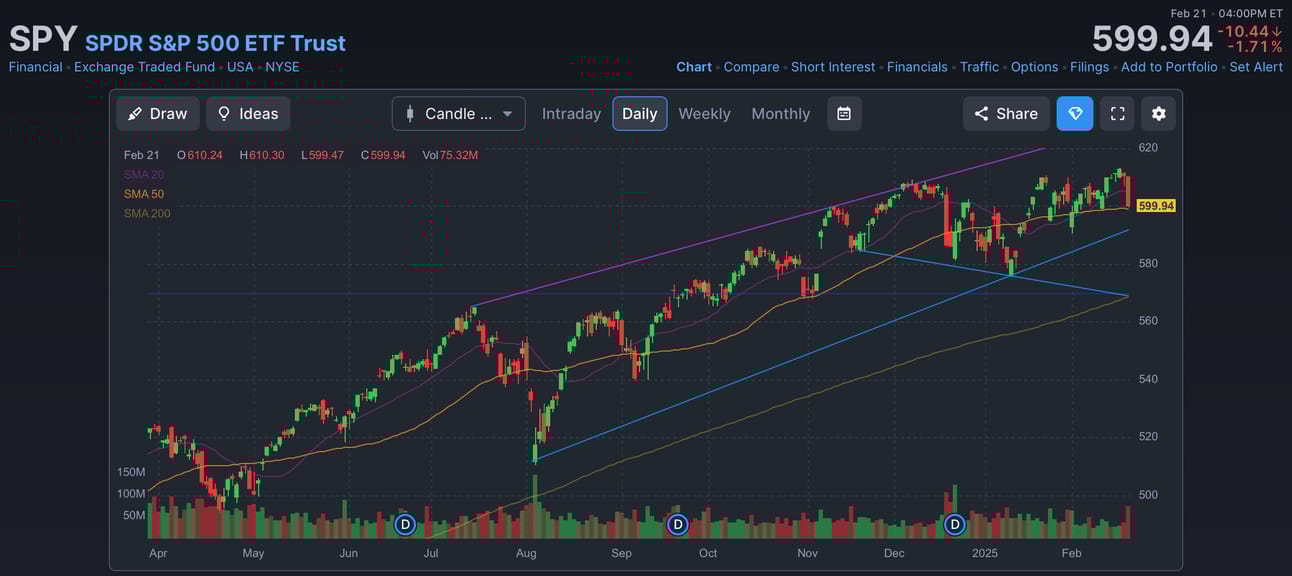This screenshot has height=576, width=1292.
Task: Select the Daily timeframe
Action: [x=640, y=114]
